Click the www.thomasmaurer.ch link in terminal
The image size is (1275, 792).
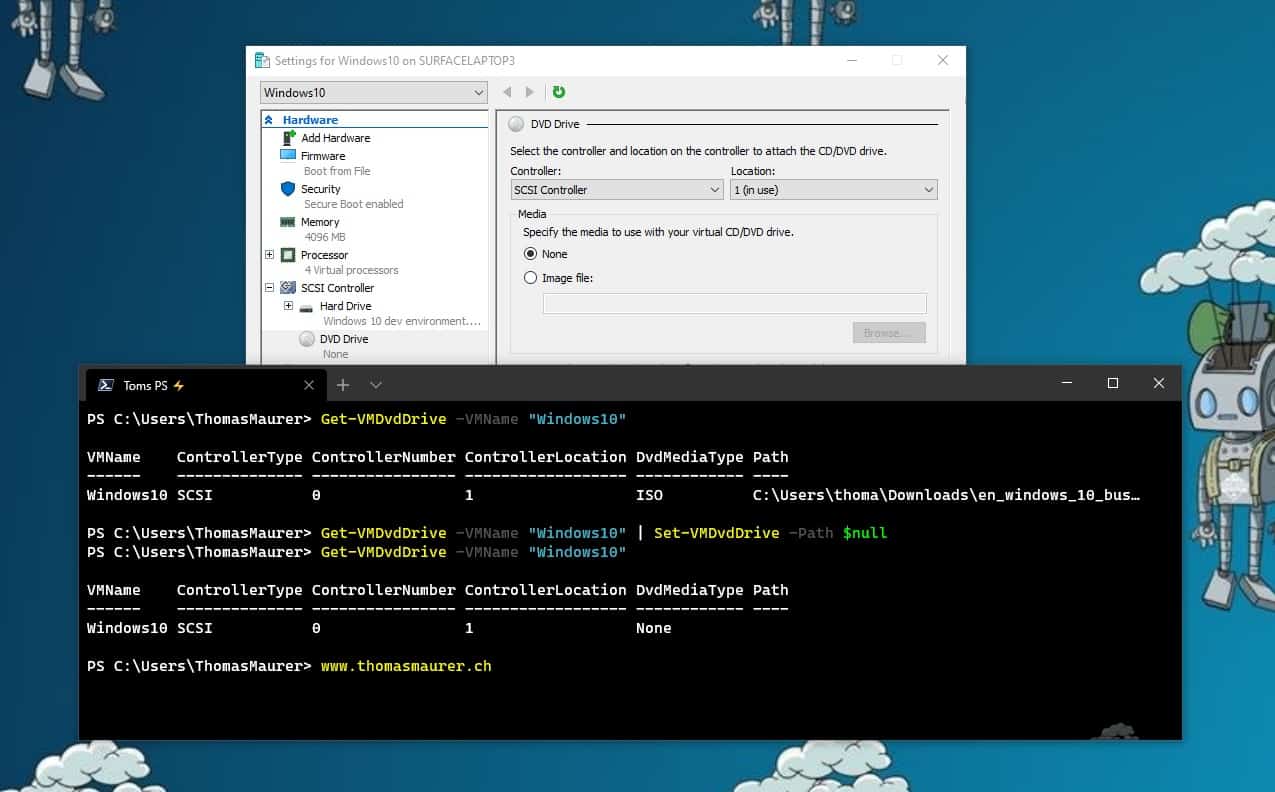pos(405,665)
